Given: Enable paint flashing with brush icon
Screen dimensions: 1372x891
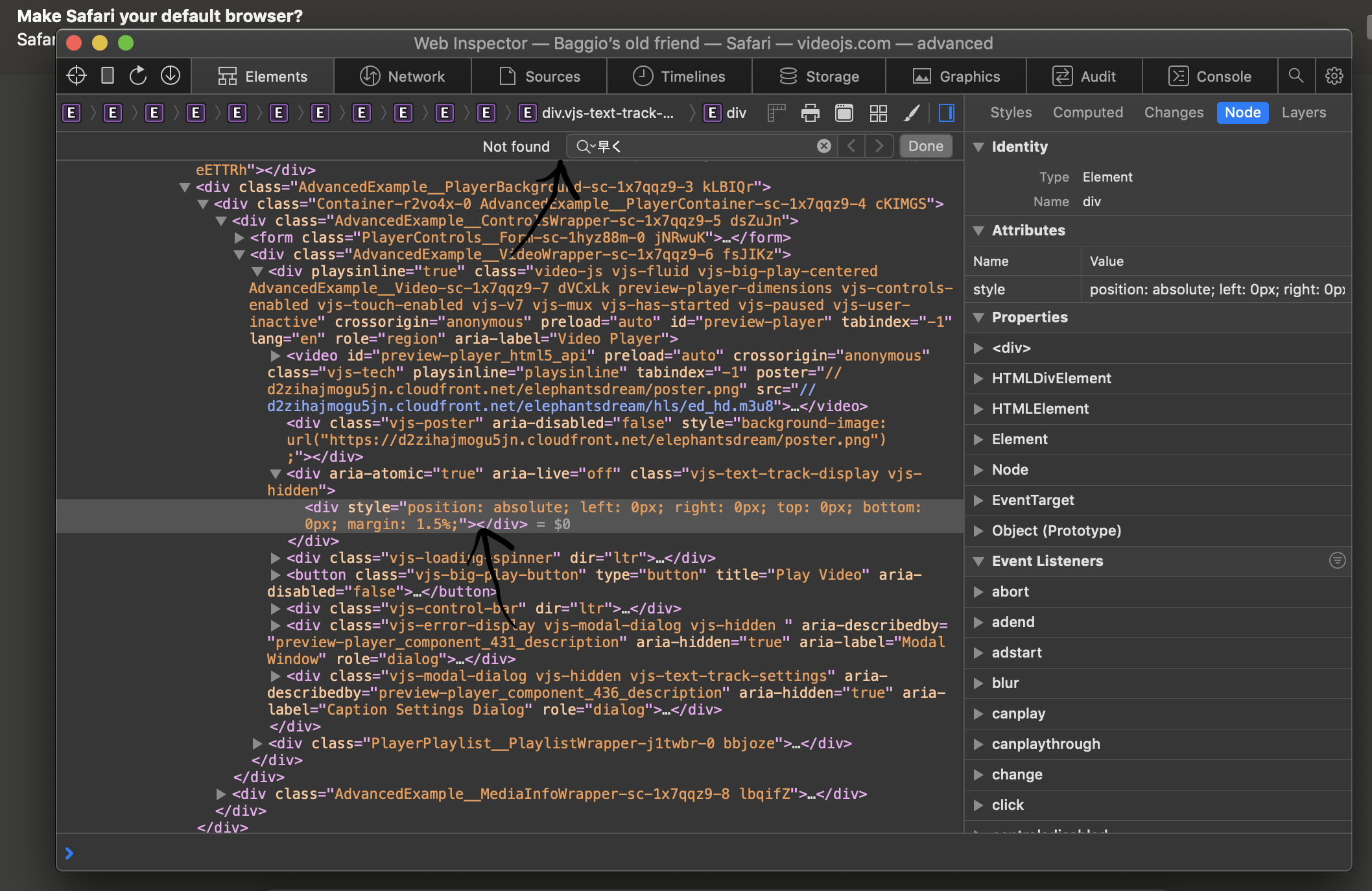Looking at the screenshot, I should 912,113.
